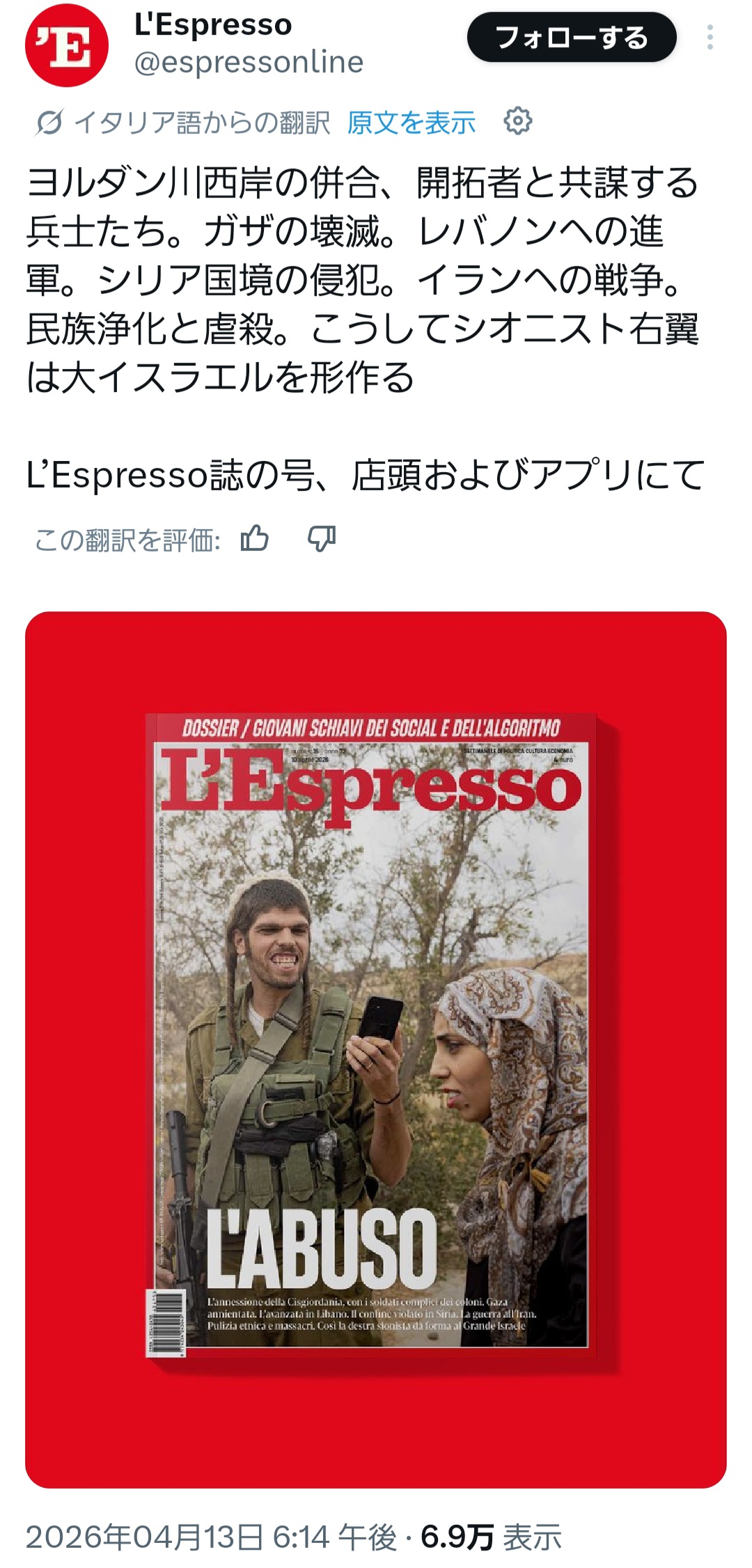View the 6.9万 表示 view count
The height and width of the screenshot is (1568, 752).
(492, 1537)
